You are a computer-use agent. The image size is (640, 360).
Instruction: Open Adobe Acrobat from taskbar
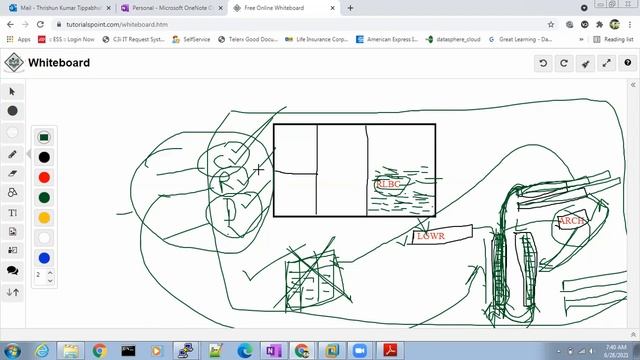pos(390,351)
